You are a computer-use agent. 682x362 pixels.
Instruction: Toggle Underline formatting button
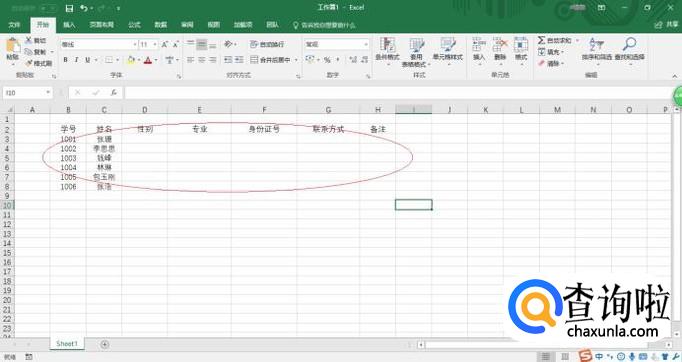coord(87,60)
